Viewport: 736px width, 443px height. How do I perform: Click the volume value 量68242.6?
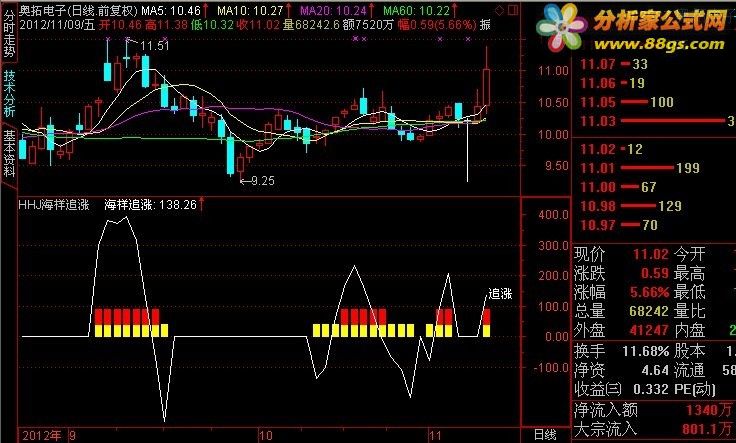point(311,24)
